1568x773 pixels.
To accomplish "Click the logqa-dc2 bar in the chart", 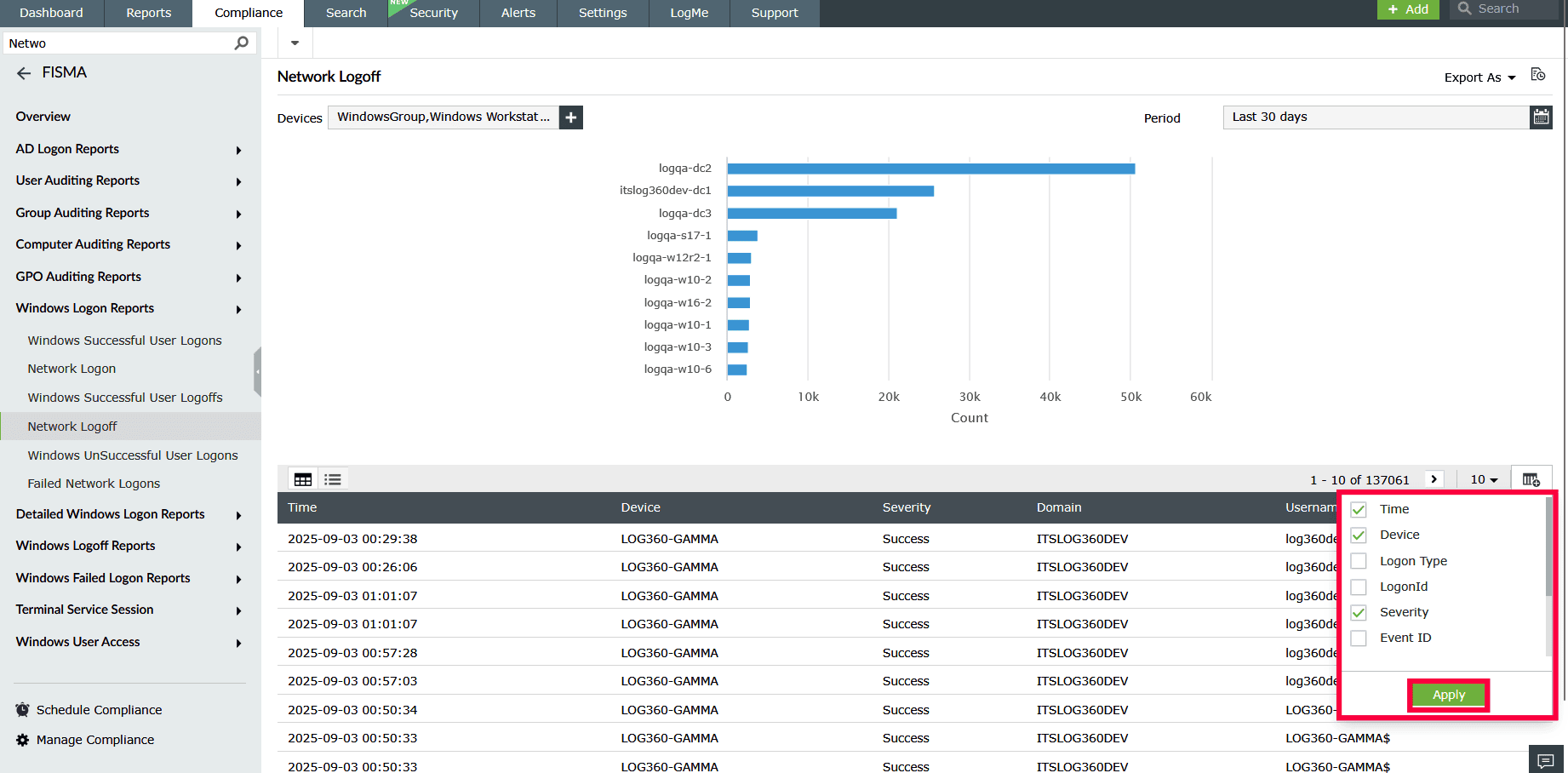I will coord(930,169).
